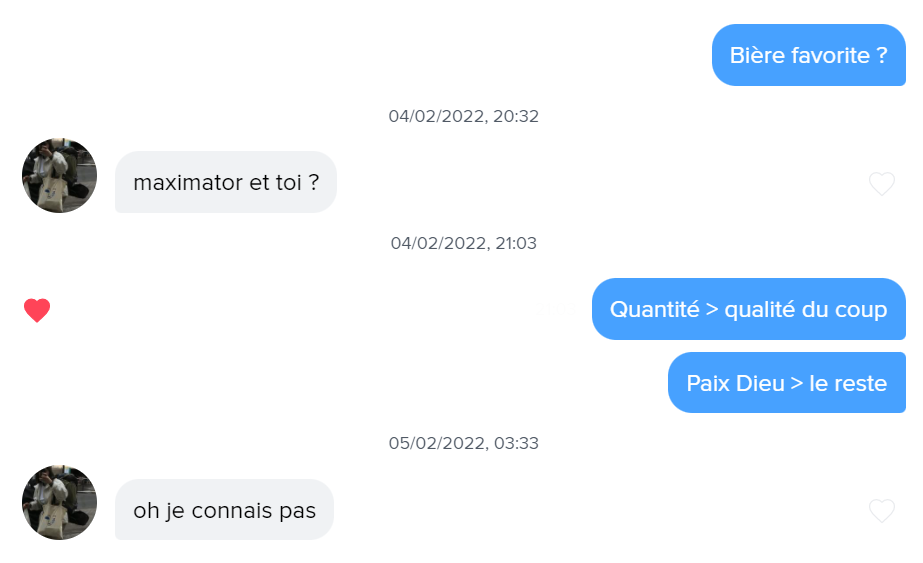
Task: Remove the red heart reaction
Action: tap(37, 310)
